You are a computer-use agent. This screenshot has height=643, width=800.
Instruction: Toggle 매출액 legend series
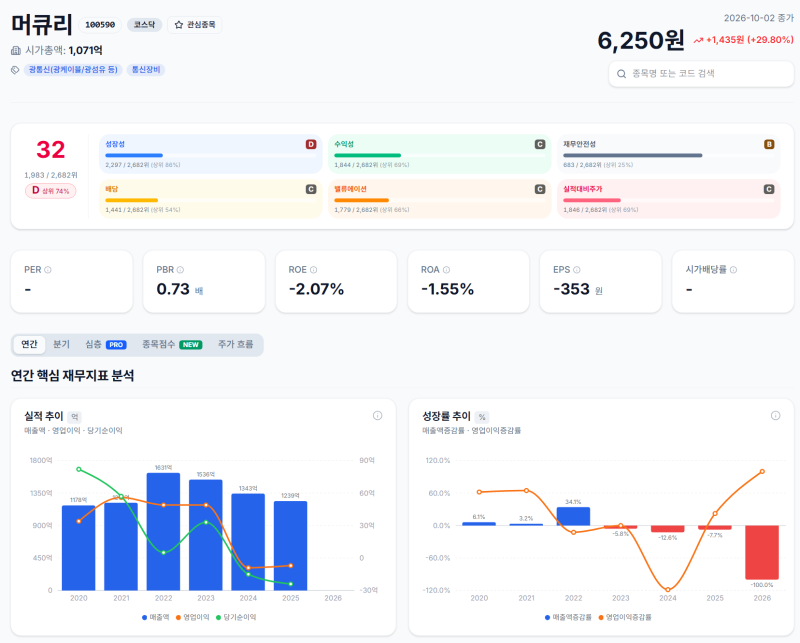coord(156,617)
